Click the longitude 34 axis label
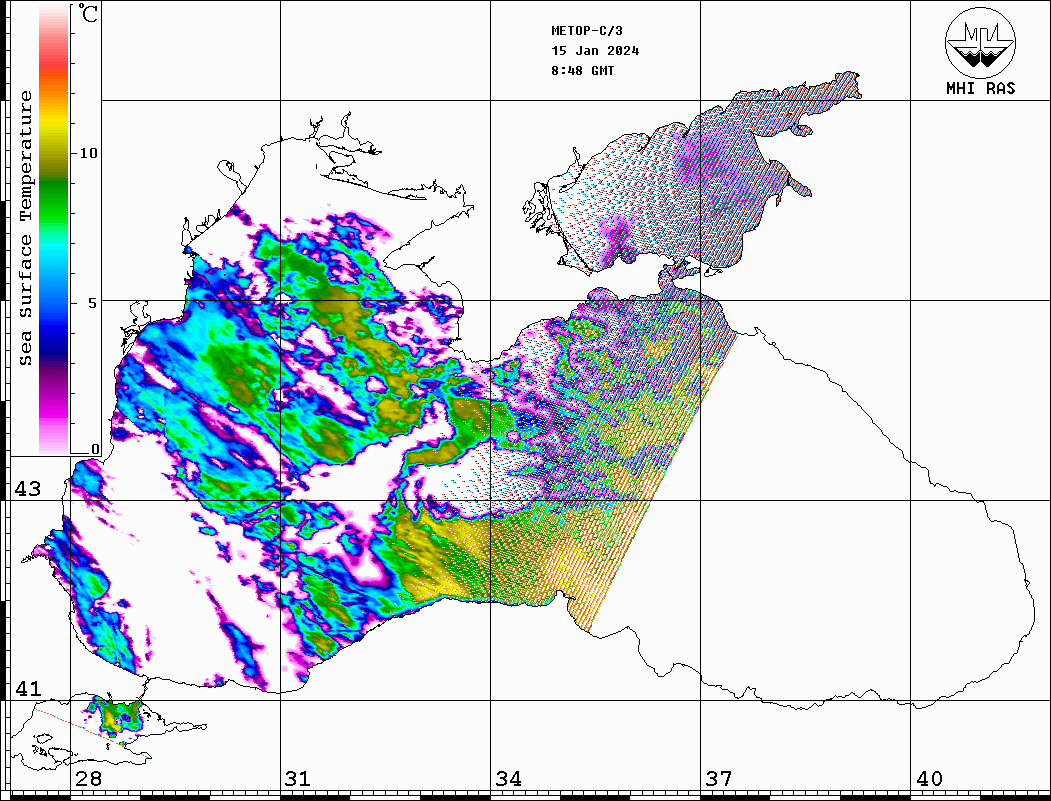This screenshot has width=1051, height=801. tap(507, 779)
